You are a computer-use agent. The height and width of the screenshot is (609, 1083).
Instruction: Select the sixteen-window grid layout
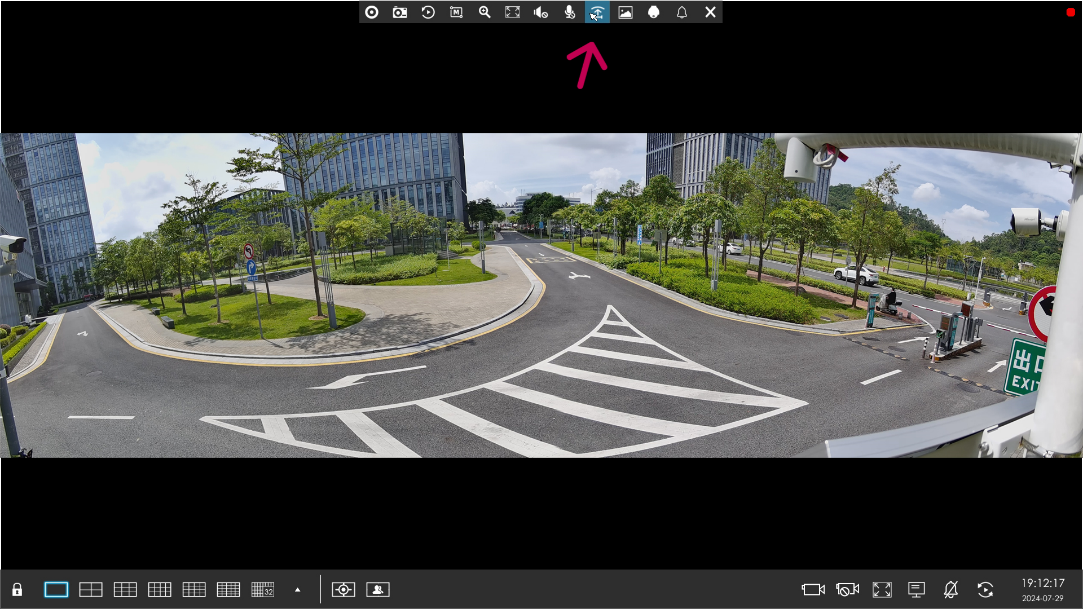(228, 590)
